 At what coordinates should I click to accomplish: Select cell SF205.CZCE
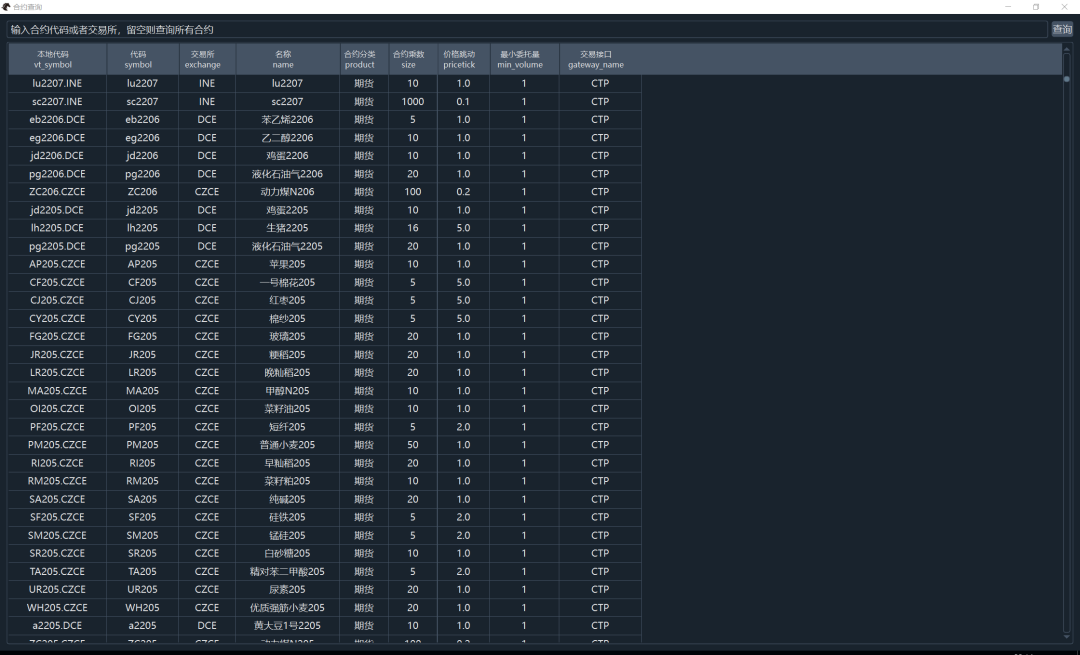(x=57, y=517)
